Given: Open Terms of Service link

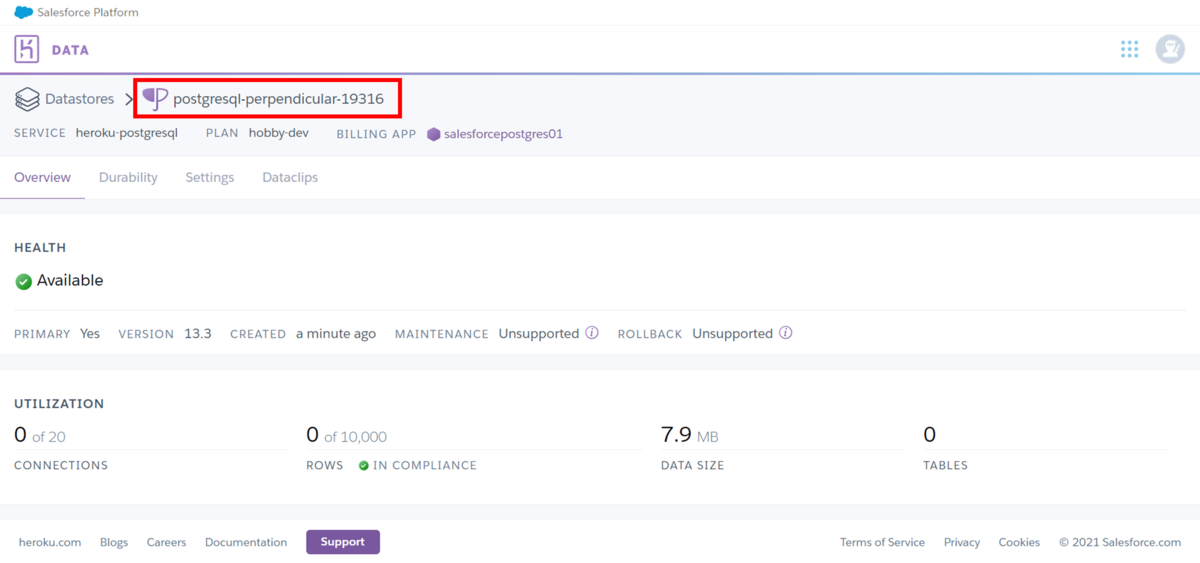Looking at the screenshot, I should (x=882, y=542).
